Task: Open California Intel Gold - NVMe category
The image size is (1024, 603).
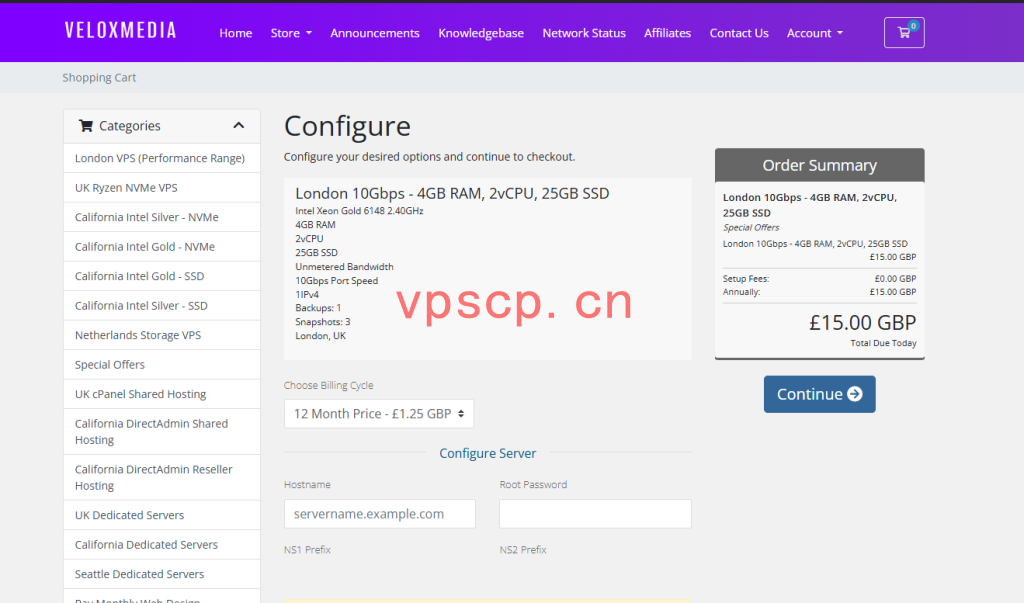Action: (x=162, y=246)
